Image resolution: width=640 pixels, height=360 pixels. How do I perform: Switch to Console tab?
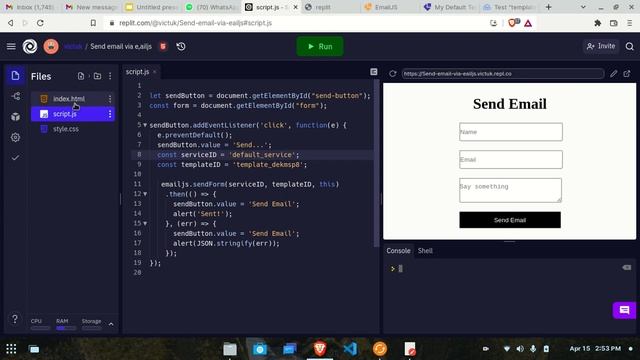coord(398,251)
